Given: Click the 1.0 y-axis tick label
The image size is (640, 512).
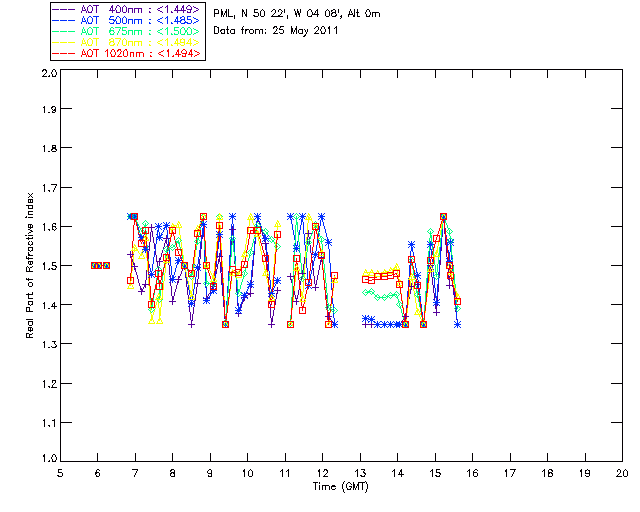Looking at the screenshot, I should [x=49, y=458].
